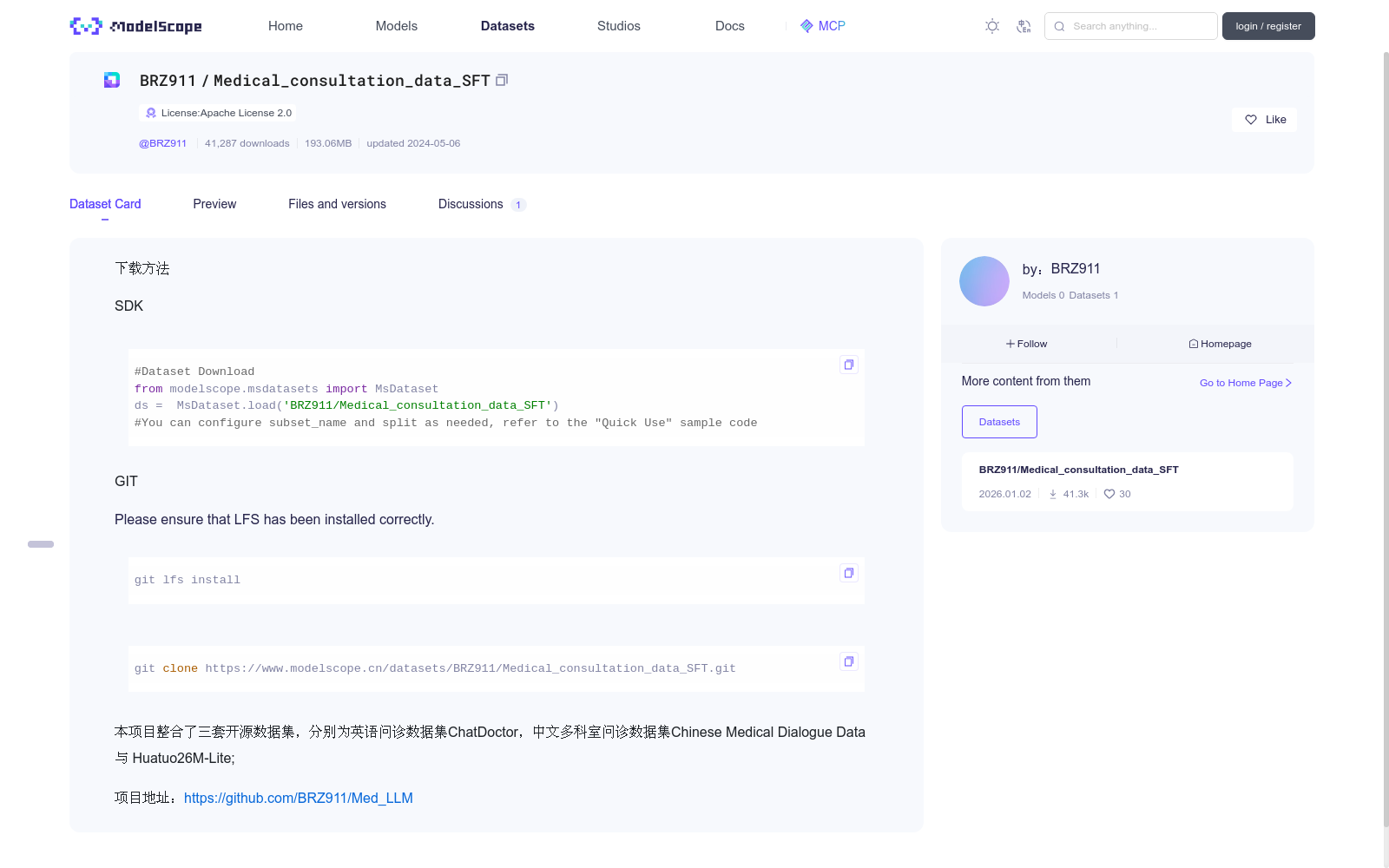Click the '2026.01.02' date on the dataset card
The width and height of the screenshot is (1389, 868).
(x=1005, y=494)
